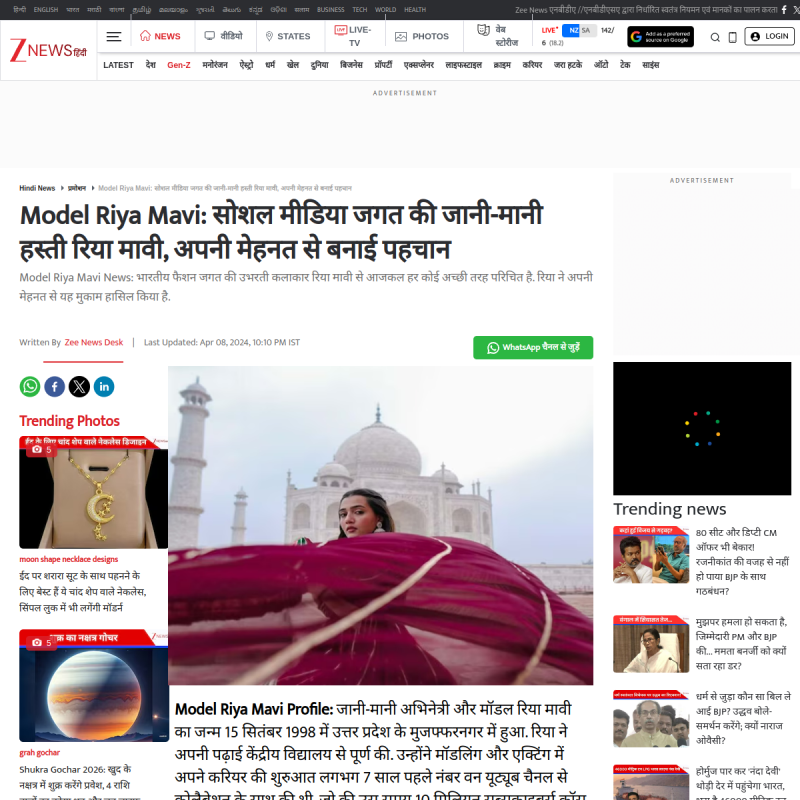Add as preferred source on Google
This screenshot has height=800, width=800.
[660, 37]
